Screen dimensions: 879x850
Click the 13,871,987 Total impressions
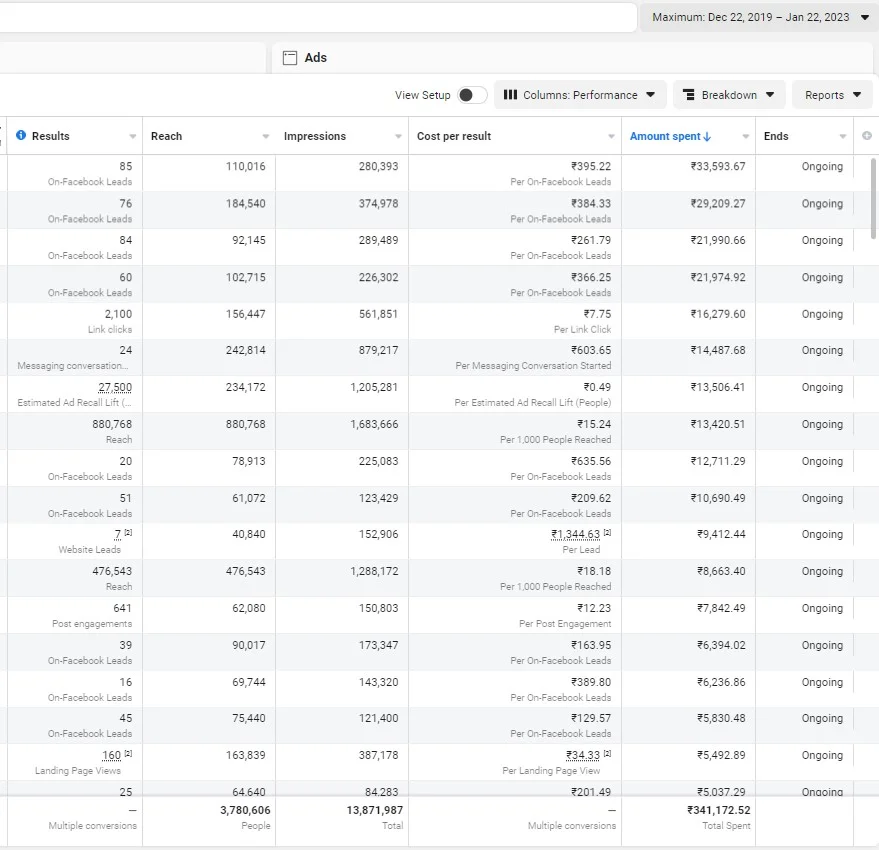[x=374, y=810]
